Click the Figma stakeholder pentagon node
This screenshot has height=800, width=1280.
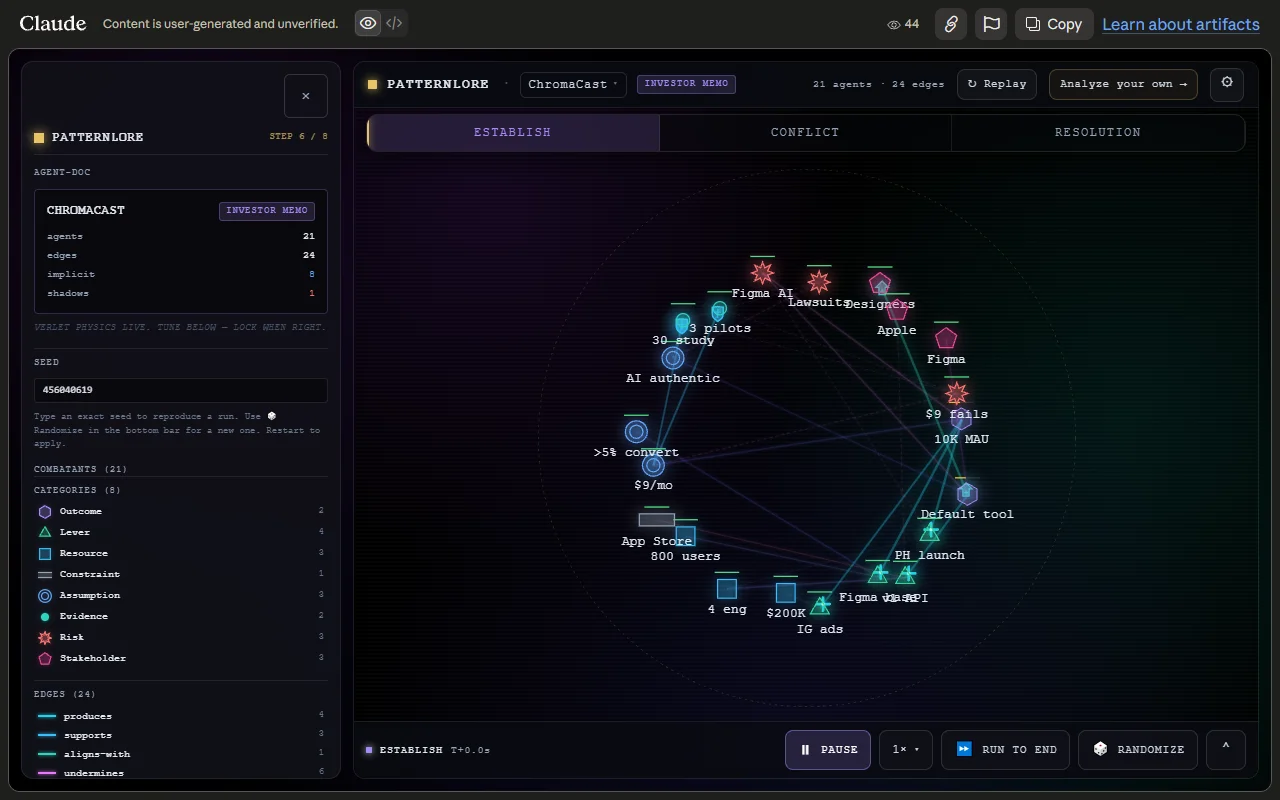tap(946, 339)
